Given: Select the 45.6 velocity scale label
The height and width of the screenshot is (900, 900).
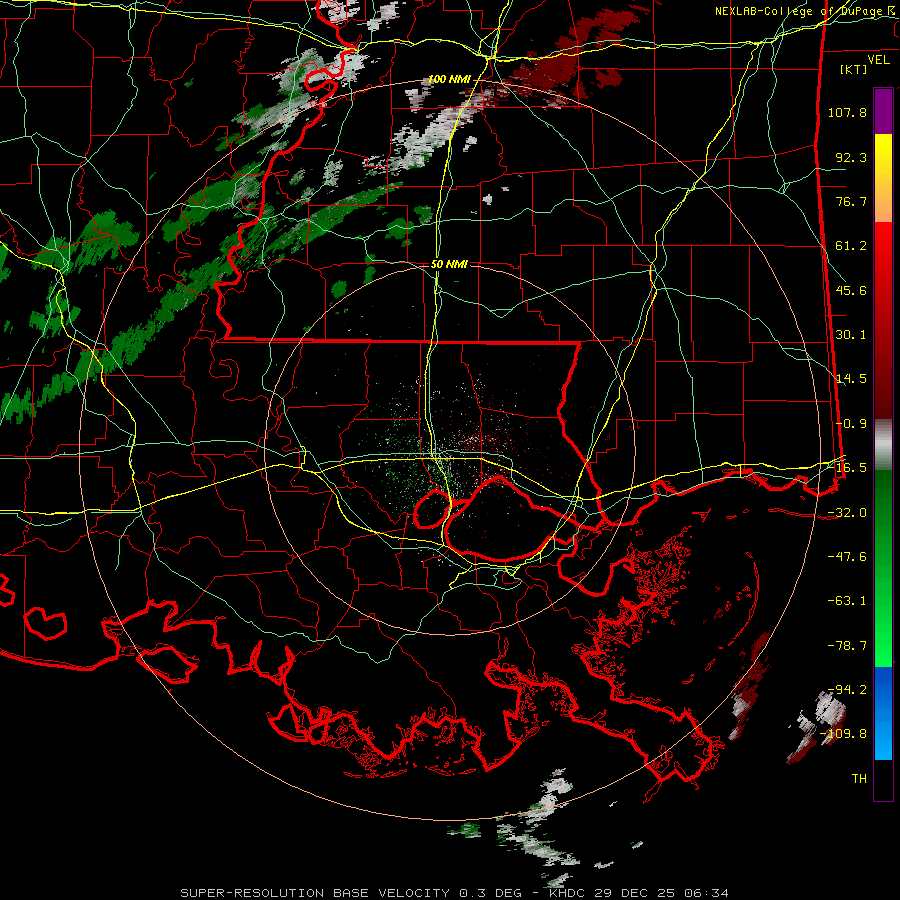Looking at the screenshot, I should click(851, 290).
